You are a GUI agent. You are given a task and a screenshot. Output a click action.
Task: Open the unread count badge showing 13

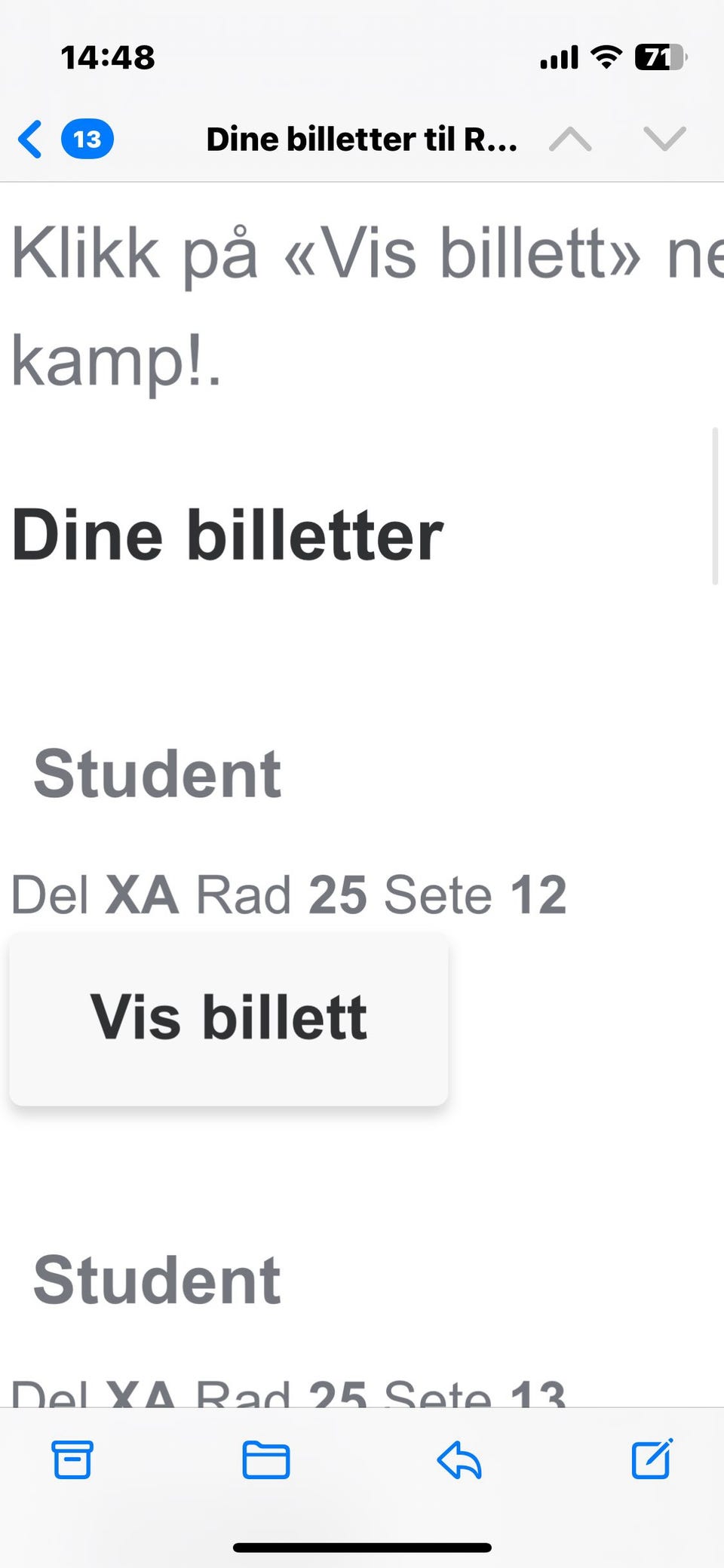87,140
